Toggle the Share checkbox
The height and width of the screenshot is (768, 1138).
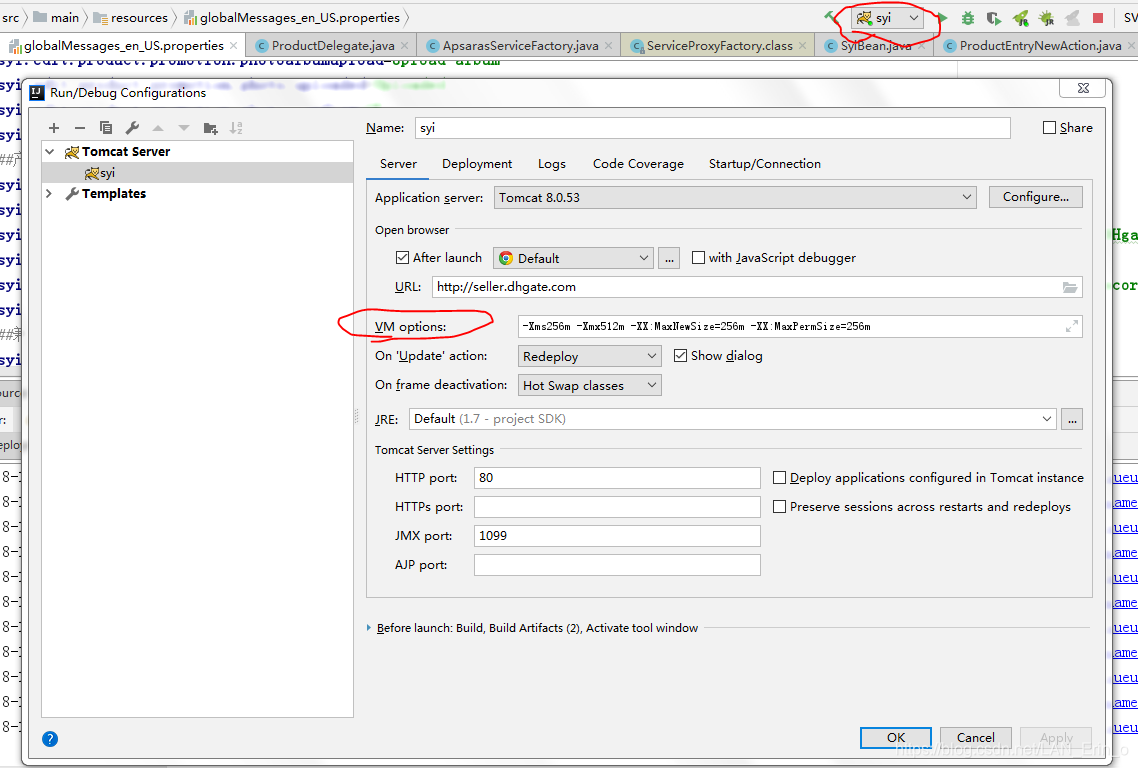[x=1049, y=128]
